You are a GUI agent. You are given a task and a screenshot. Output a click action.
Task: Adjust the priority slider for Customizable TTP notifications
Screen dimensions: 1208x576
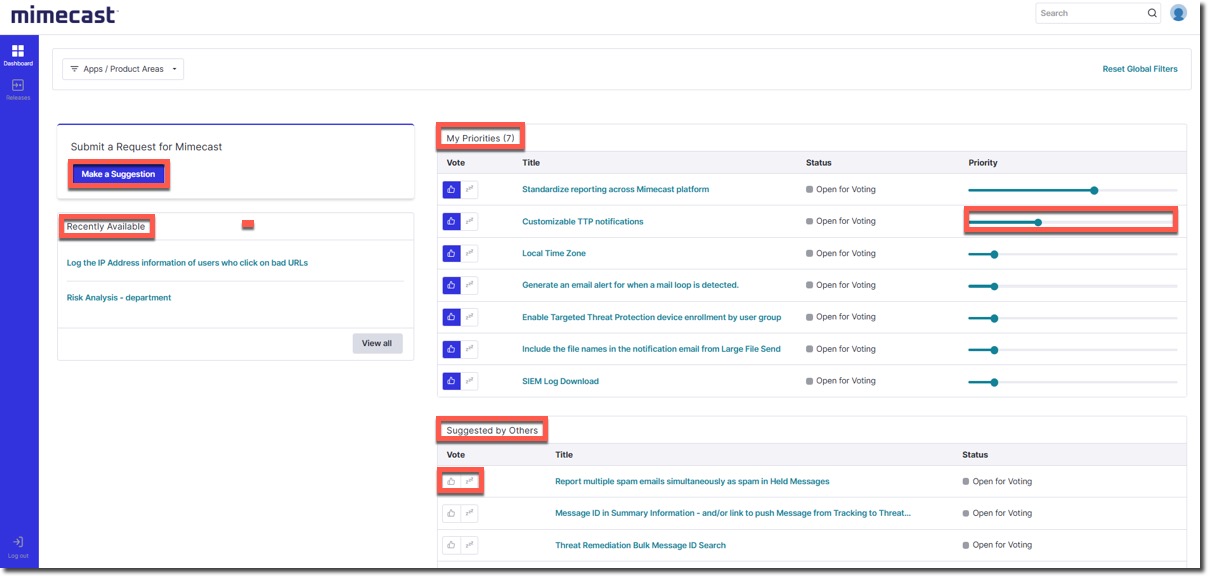click(1037, 221)
